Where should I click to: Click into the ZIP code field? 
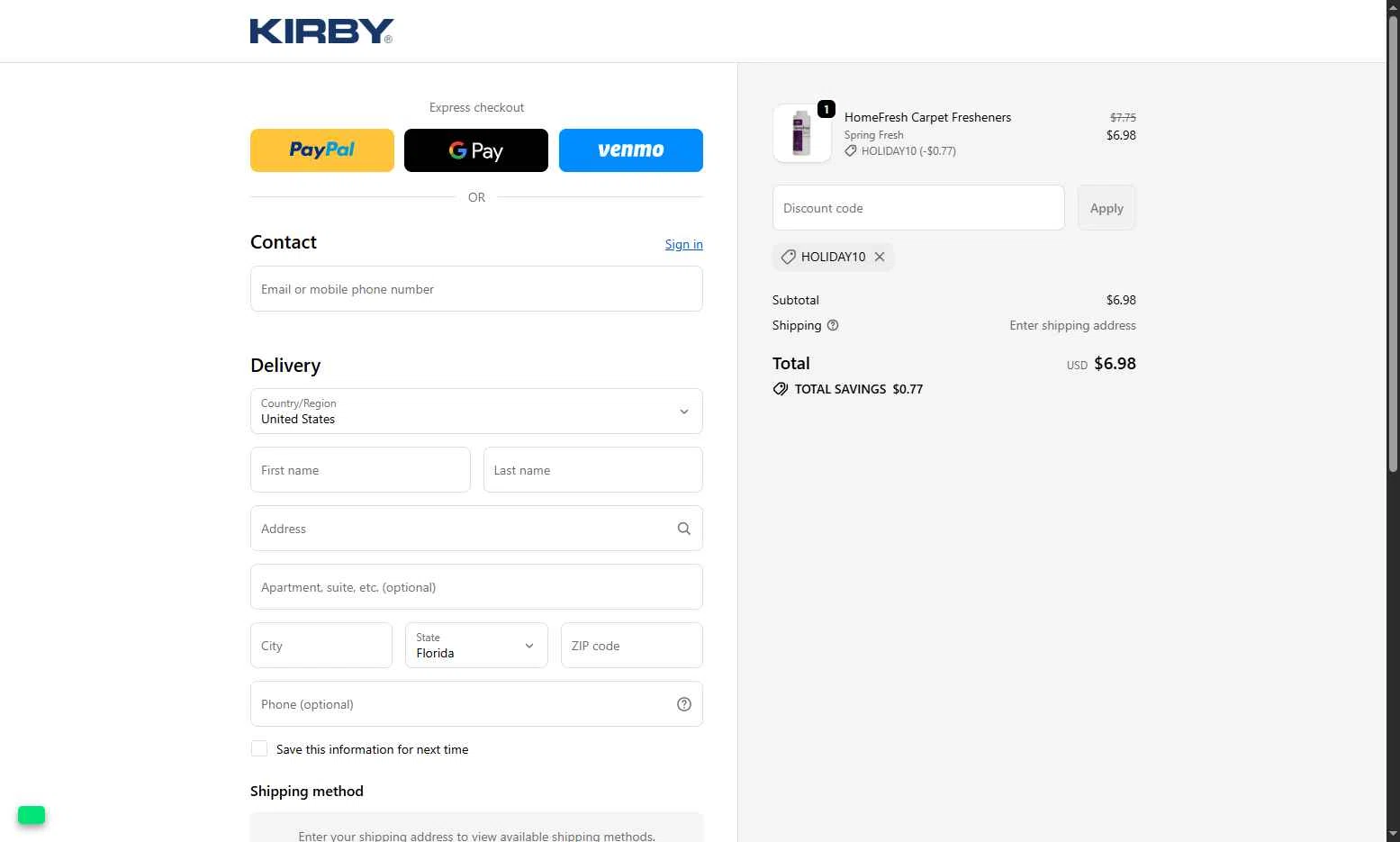pyautogui.click(x=632, y=646)
